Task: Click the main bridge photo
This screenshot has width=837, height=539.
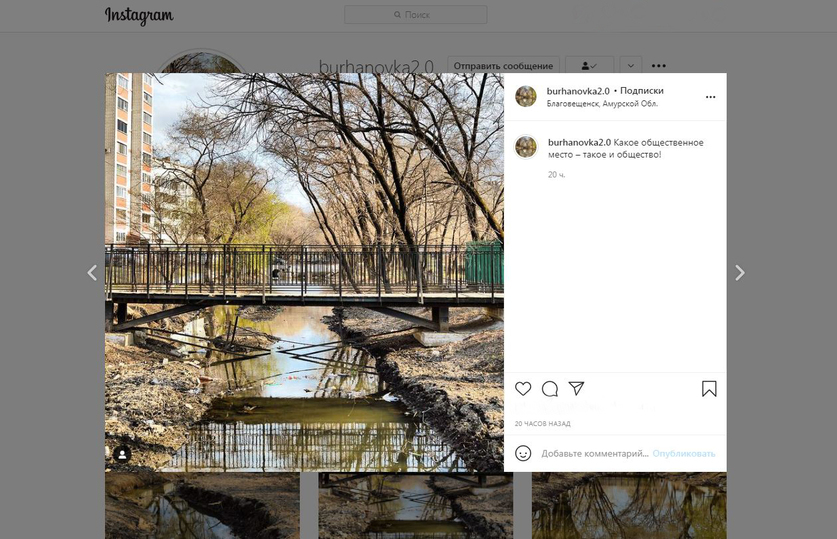Action: [x=304, y=272]
